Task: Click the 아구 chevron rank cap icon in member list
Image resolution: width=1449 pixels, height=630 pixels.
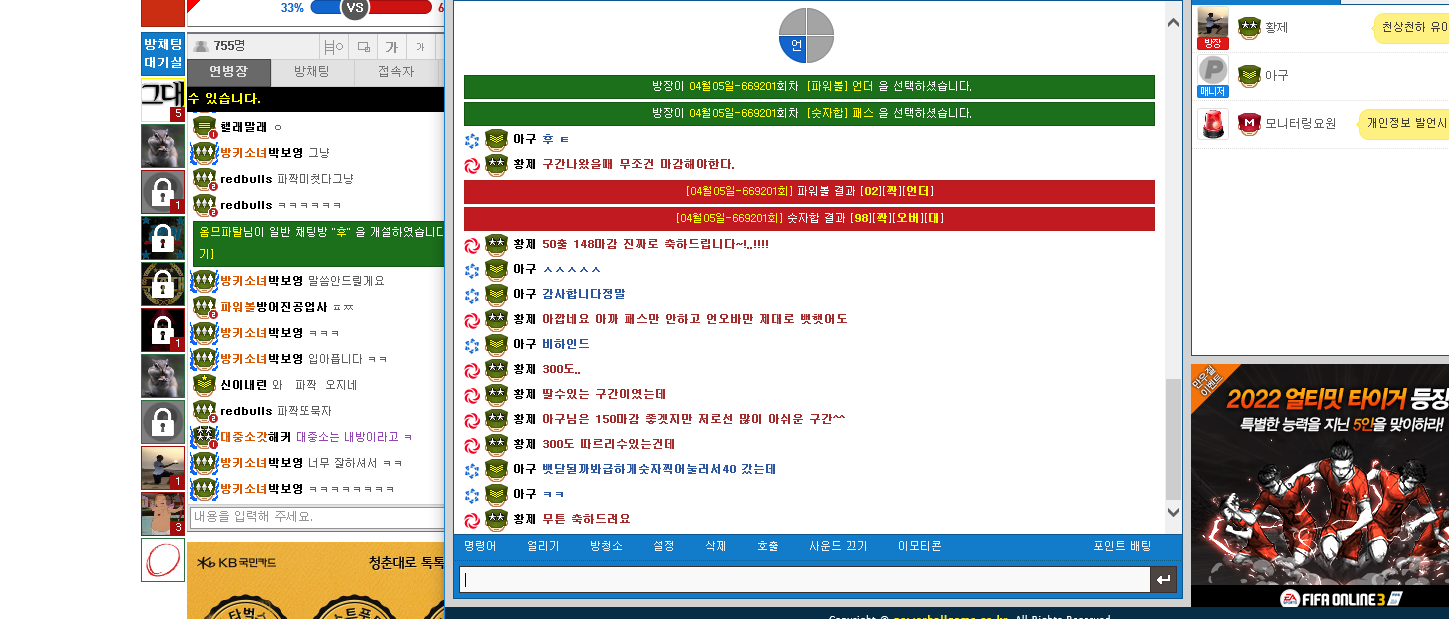Action: (x=1248, y=75)
